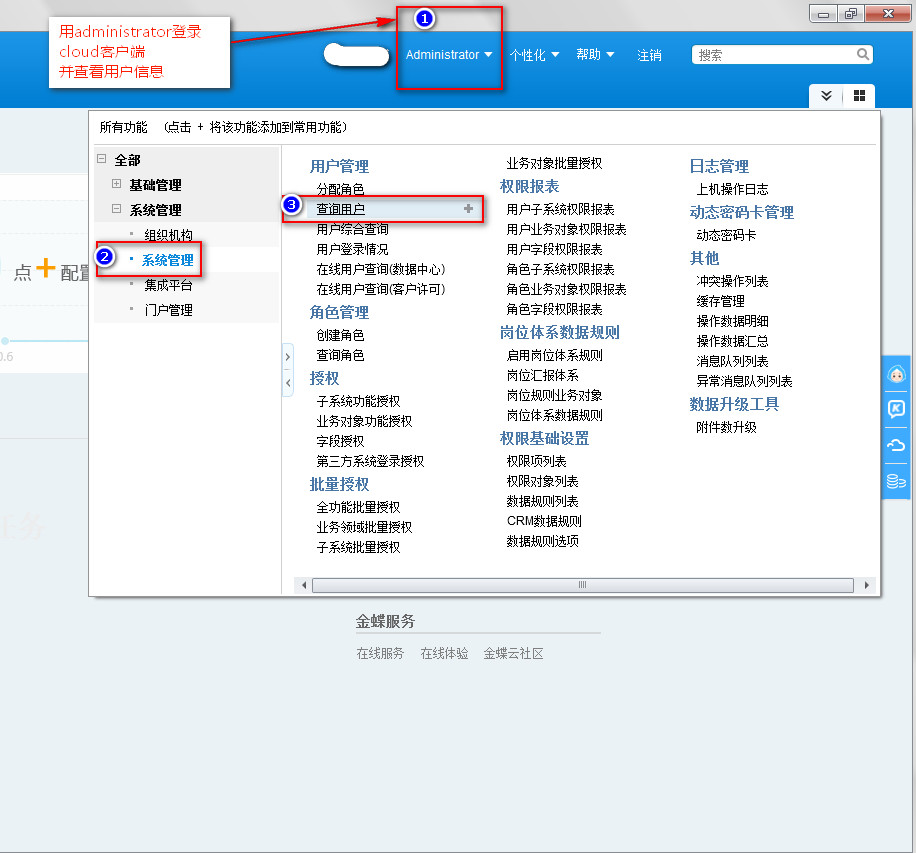The image size is (916, 853).
Task: Open the four-square grid view icon
Action: click(859, 96)
